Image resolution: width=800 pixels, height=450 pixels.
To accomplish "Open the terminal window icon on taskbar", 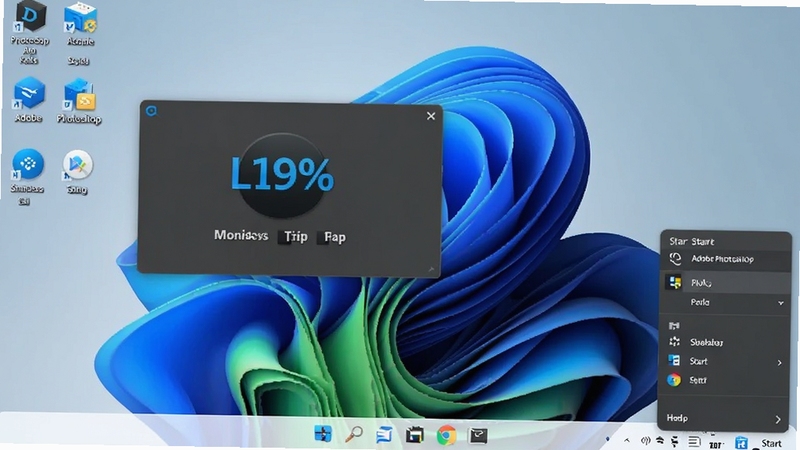I will pyautogui.click(x=478, y=435).
